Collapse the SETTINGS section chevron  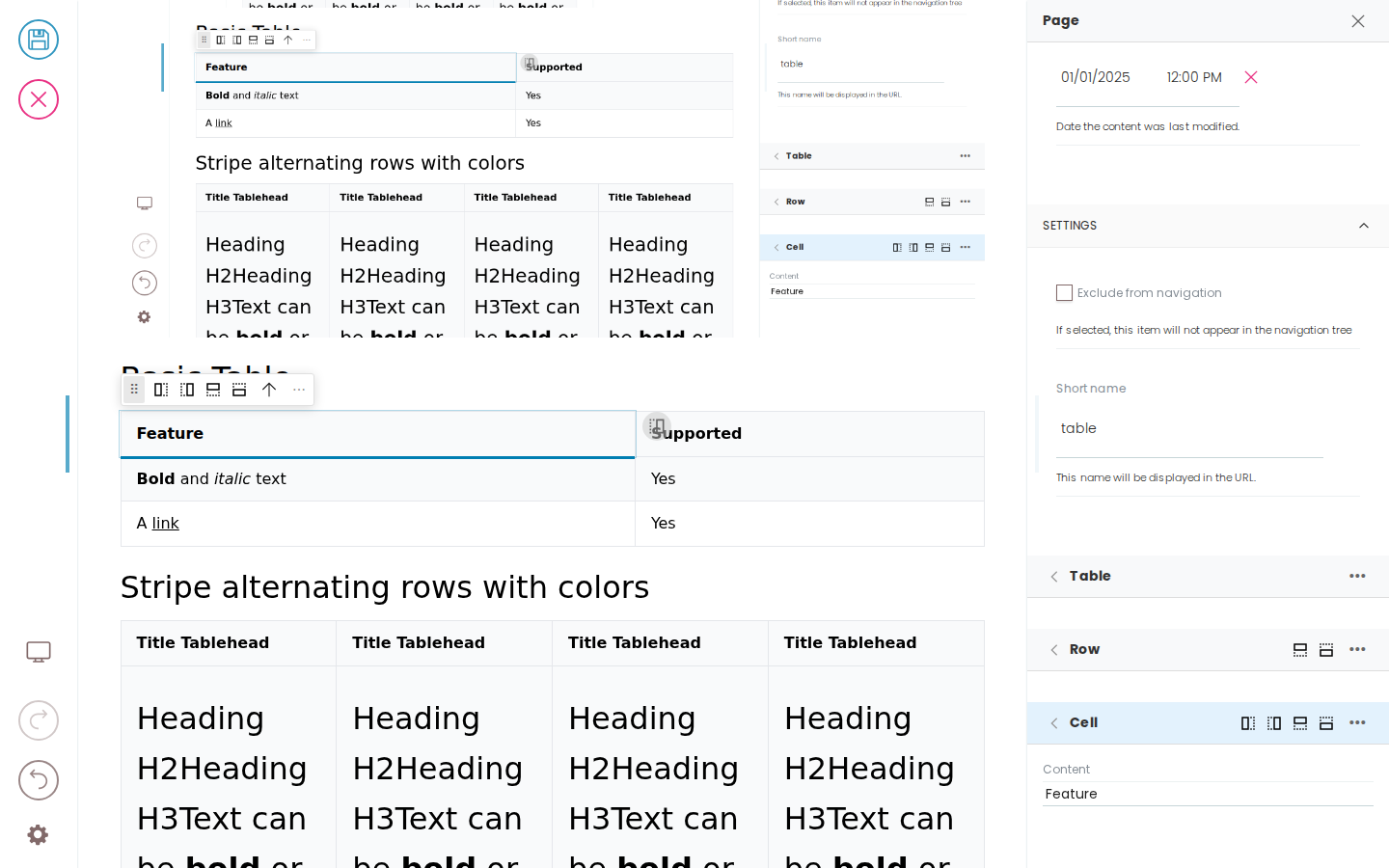click(x=1364, y=226)
